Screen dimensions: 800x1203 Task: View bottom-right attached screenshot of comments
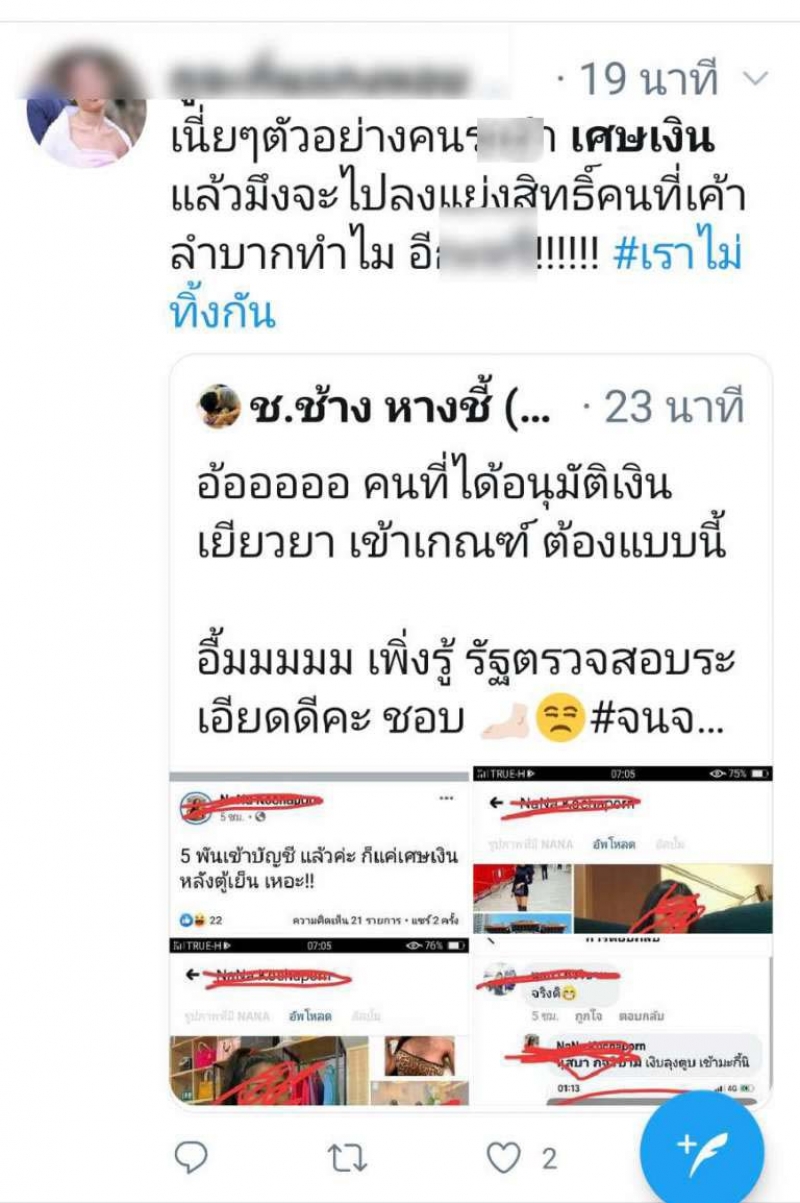[623, 1022]
